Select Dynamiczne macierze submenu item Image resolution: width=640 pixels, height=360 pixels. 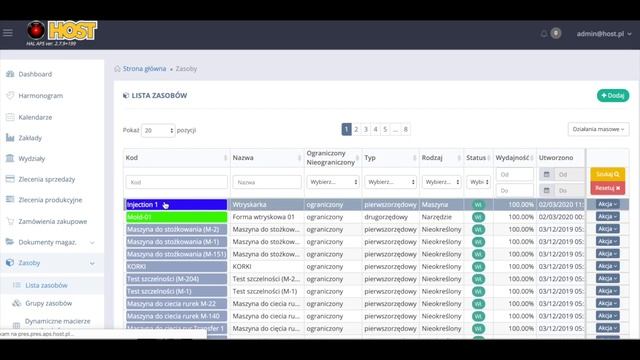pos(58,321)
